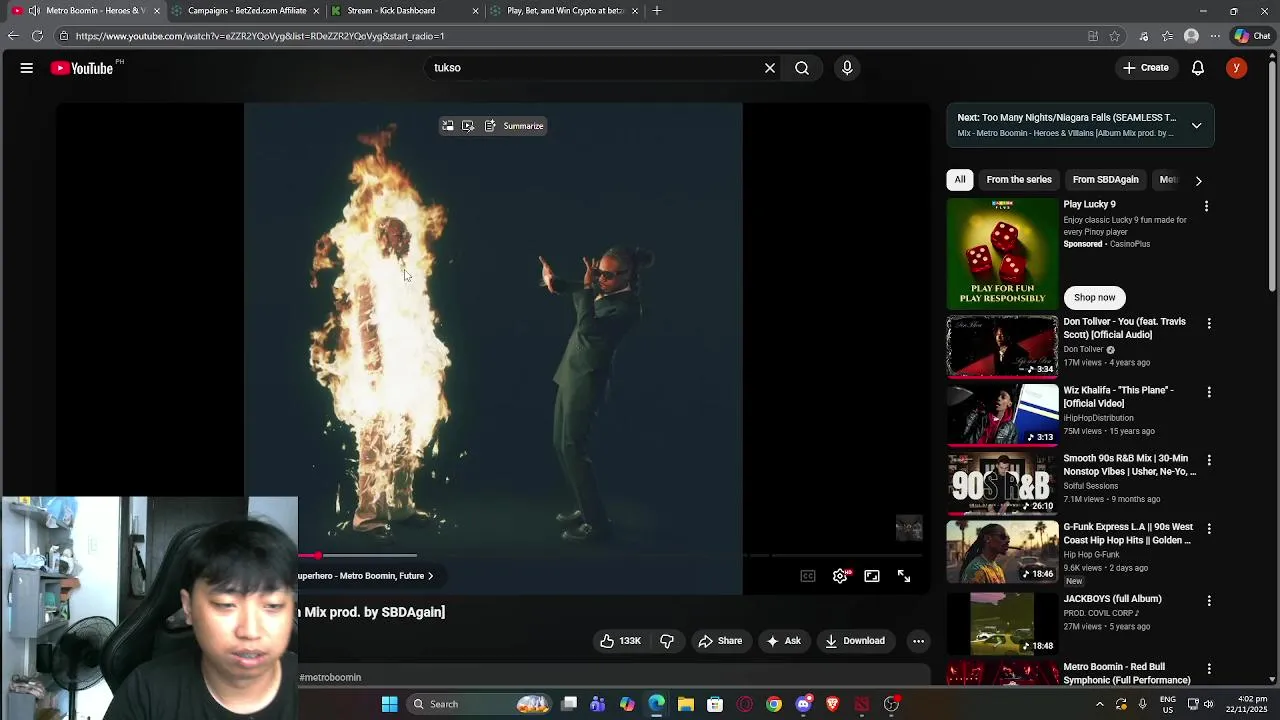Select the From the series chip
Viewport: 1280px width, 720px height.
[x=1019, y=180]
